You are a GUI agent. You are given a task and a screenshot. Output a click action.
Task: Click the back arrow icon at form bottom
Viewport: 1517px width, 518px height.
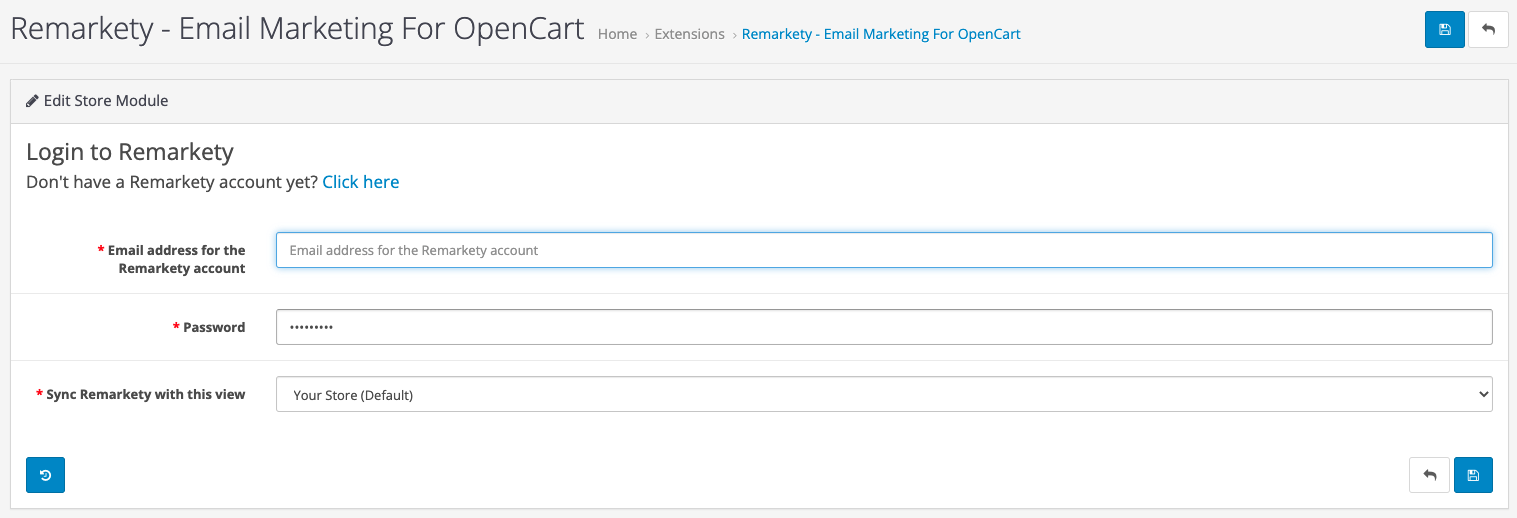point(1429,475)
